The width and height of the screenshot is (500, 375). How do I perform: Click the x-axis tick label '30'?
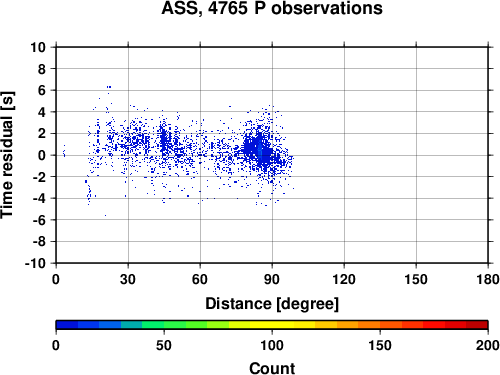click(x=128, y=279)
